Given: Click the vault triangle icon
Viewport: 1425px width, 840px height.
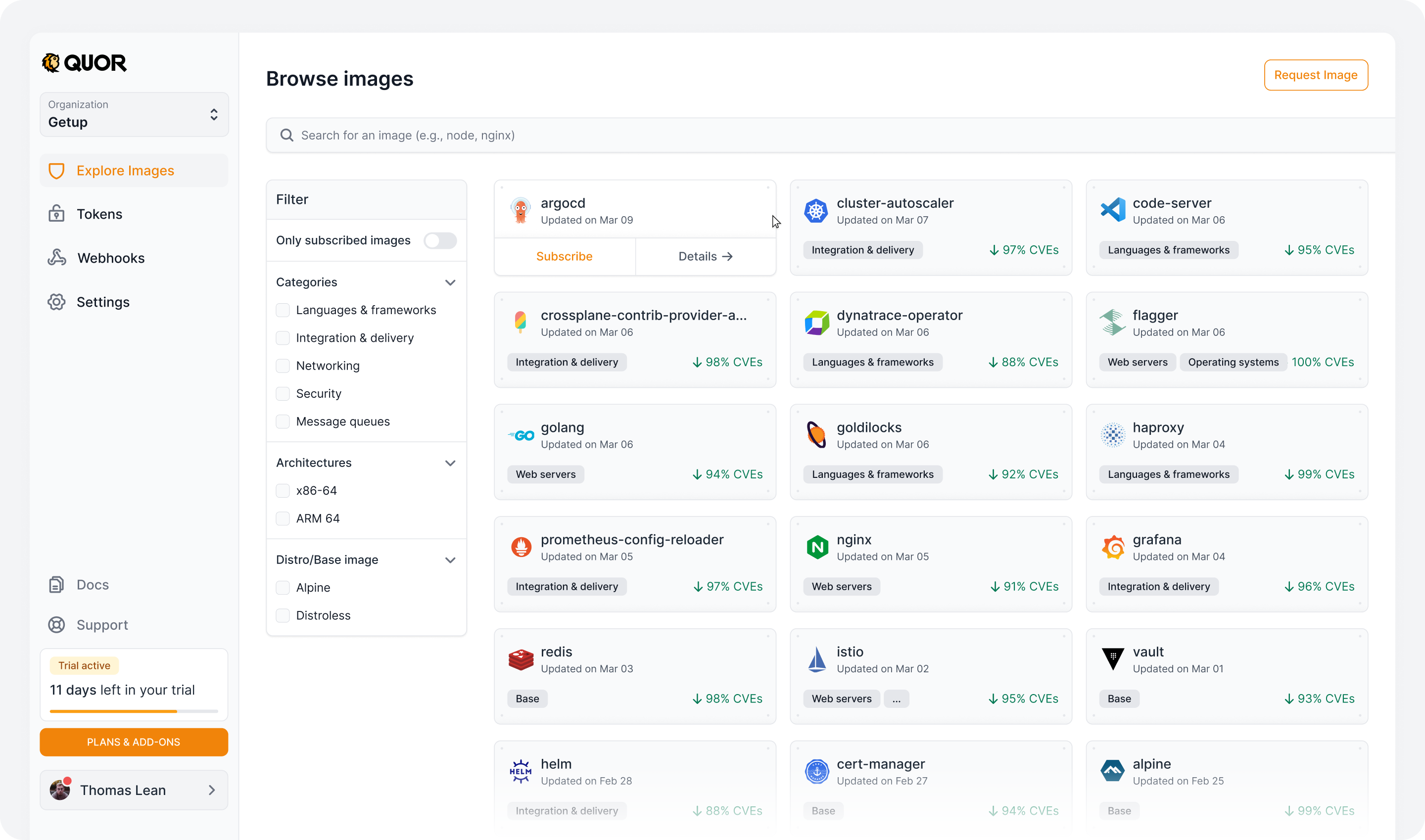Looking at the screenshot, I should (1112, 659).
